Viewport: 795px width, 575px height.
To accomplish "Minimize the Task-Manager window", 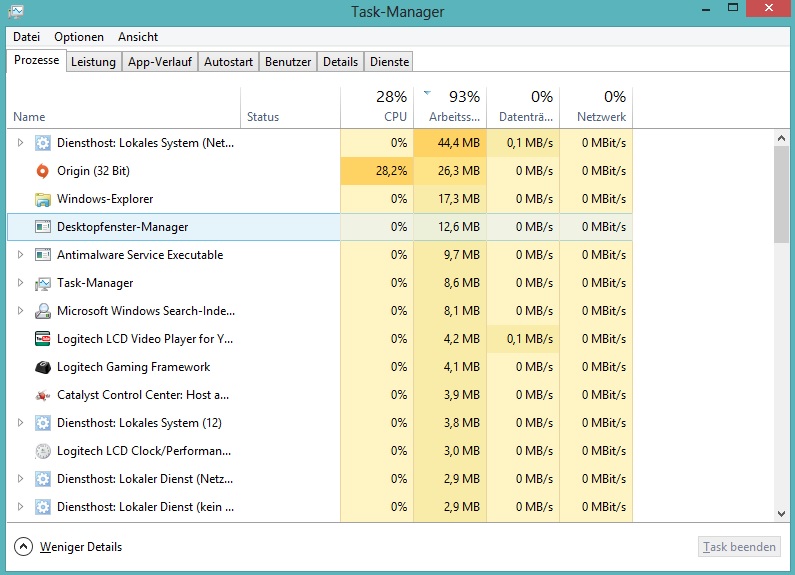I will click(x=706, y=10).
